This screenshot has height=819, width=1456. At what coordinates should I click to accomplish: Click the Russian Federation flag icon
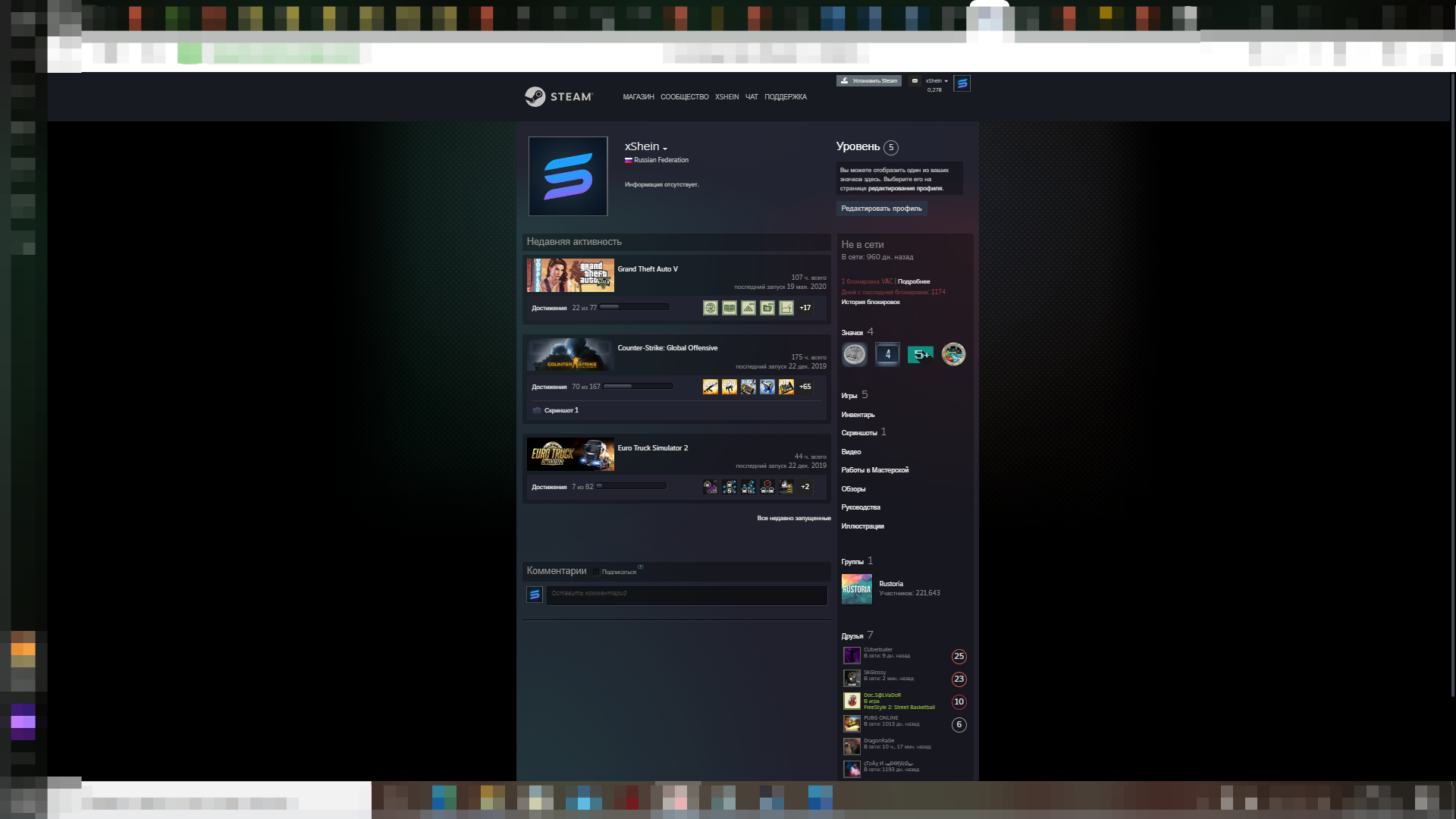click(x=628, y=160)
